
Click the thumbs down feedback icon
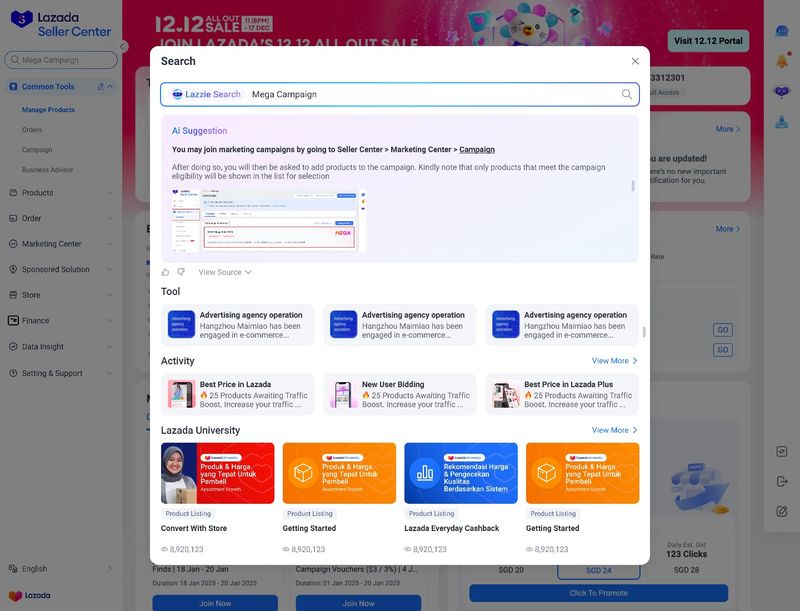[181, 272]
